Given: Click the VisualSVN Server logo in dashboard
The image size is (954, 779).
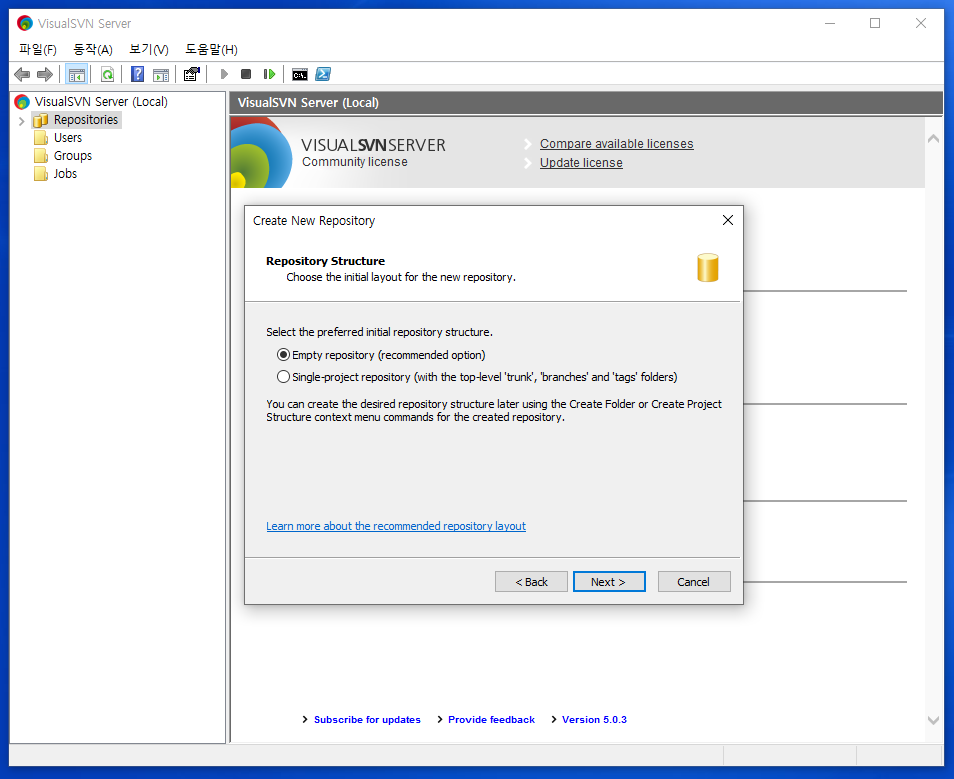Looking at the screenshot, I should point(262,153).
